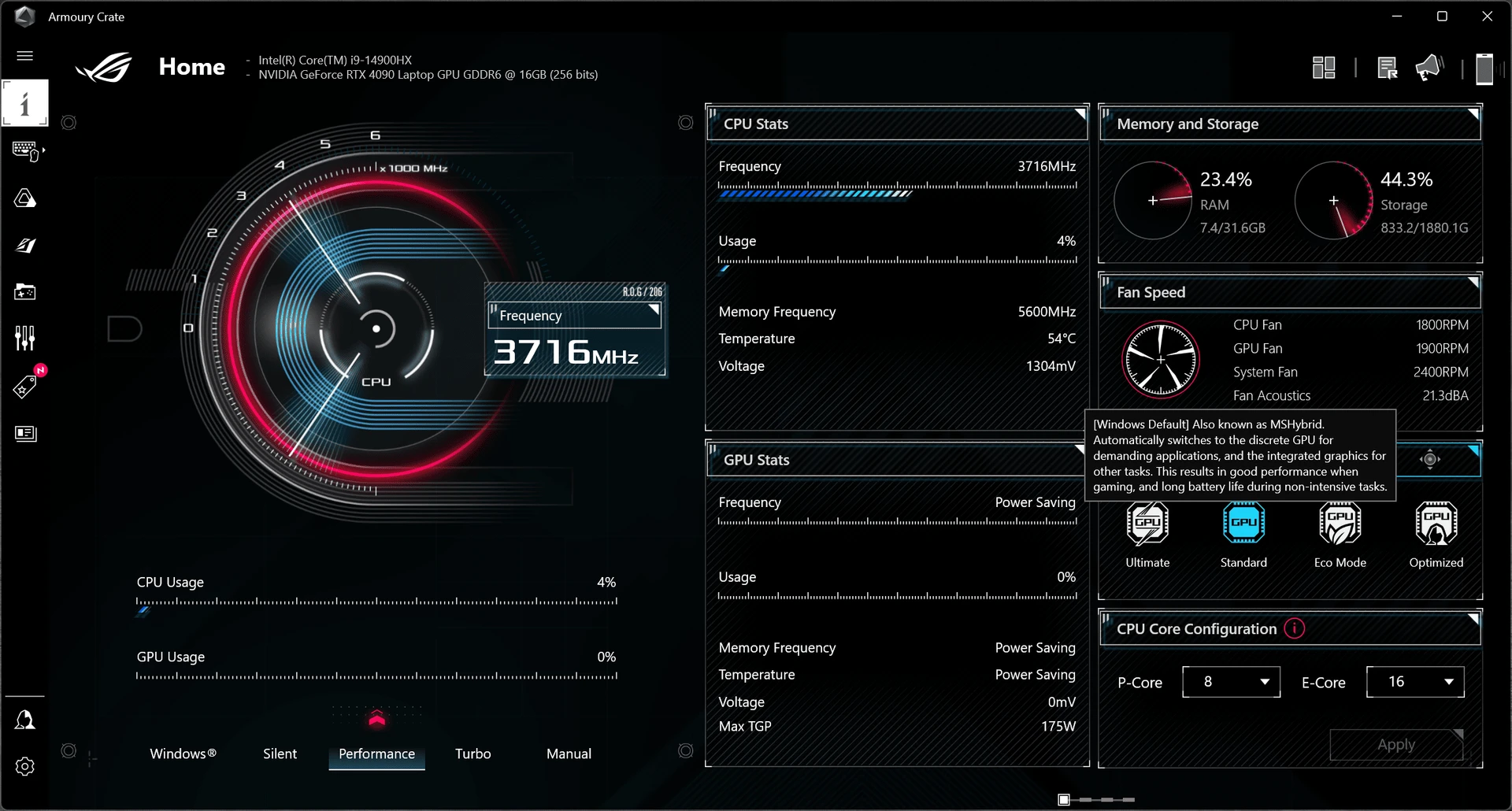Open User Center profile icon
This screenshot has height=811, width=1512.
tap(25, 720)
